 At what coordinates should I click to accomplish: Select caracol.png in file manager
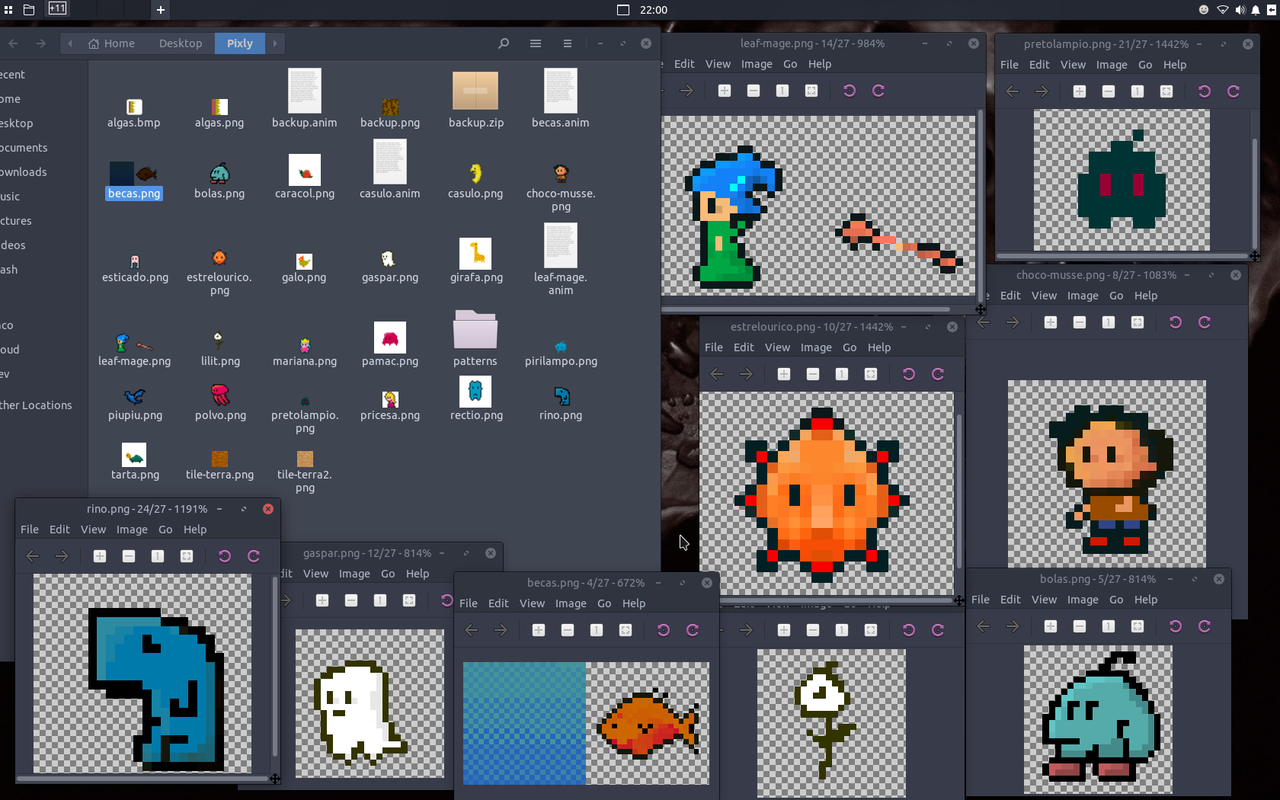(305, 176)
